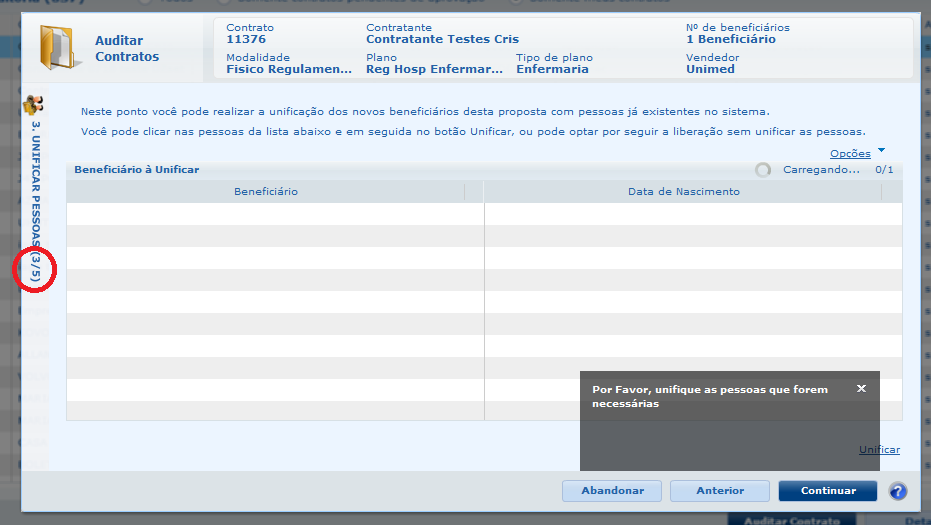Click the vertical '3. Unificar Pessoas' step label
The height and width of the screenshot is (525, 931).
coord(36,201)
